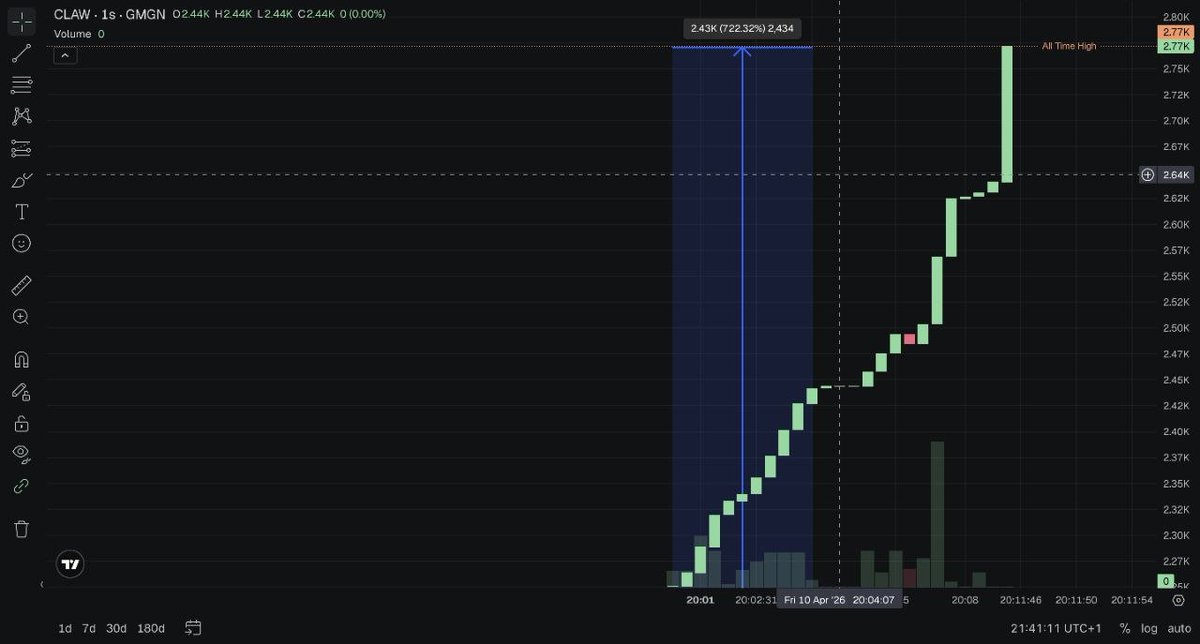Viewport: 1200px width, 644px height.
Task: Open chart settings gear icon
Action: [x=1178, y=600]
